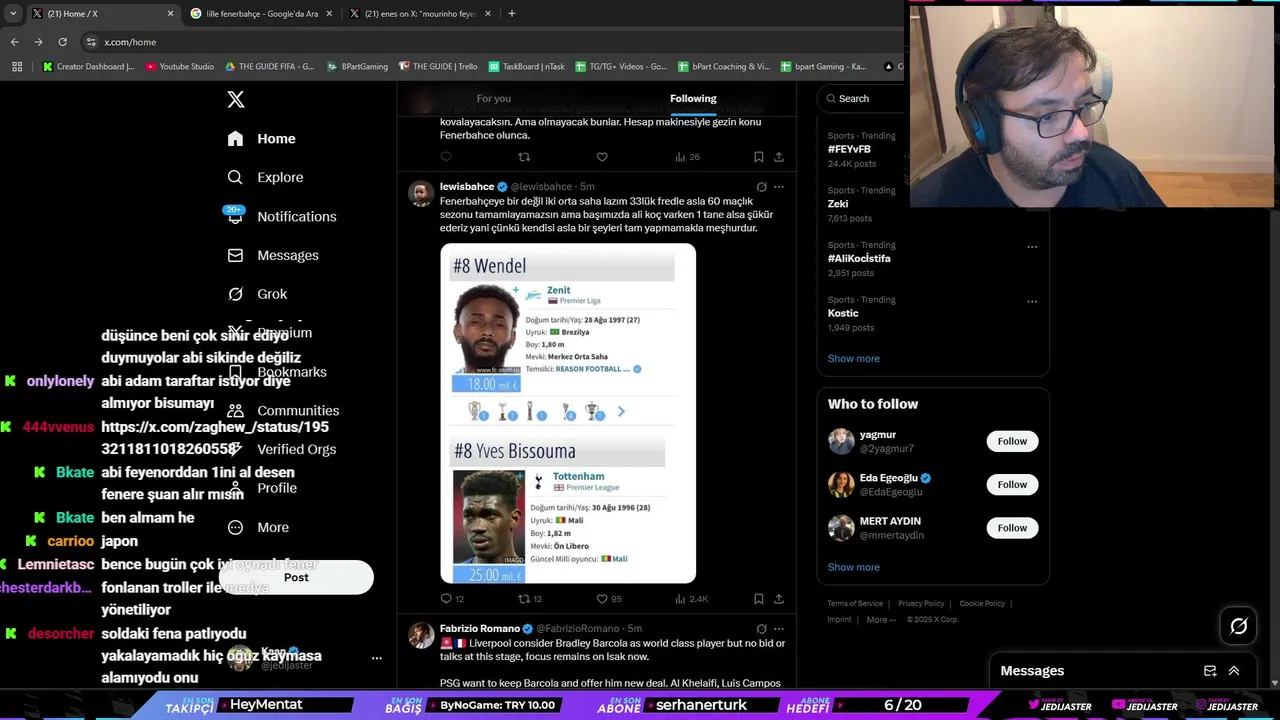Switch to Following tab
1280x720 pixels.
pyautogui.click(x=693, y=98)
